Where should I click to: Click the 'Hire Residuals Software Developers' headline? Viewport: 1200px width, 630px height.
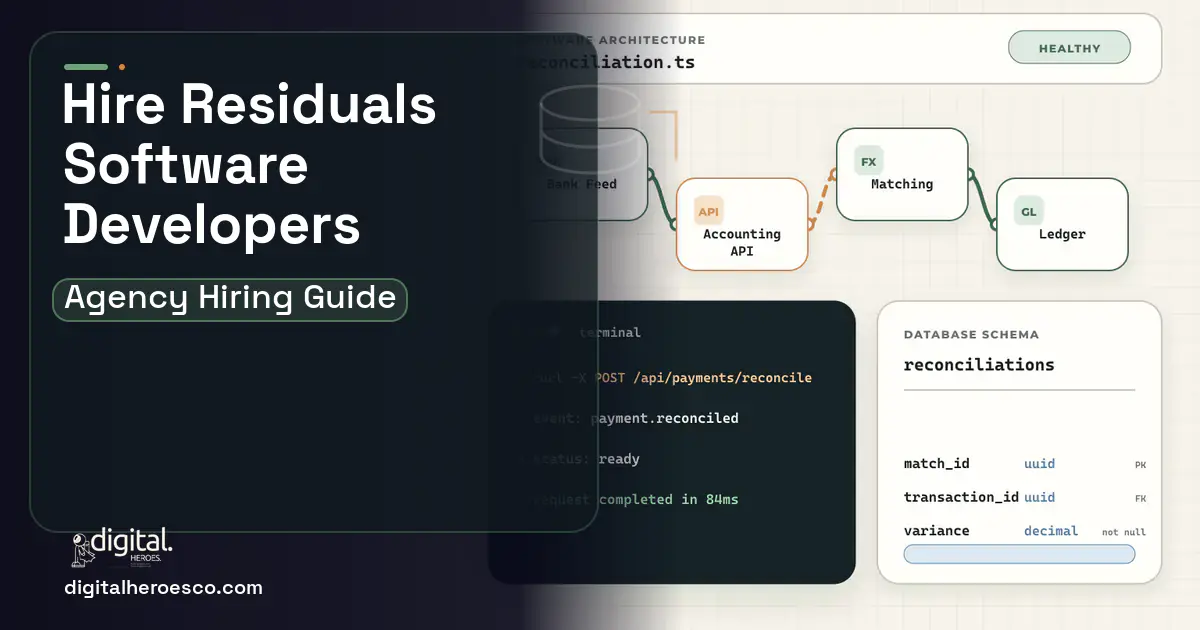point(249,164)
